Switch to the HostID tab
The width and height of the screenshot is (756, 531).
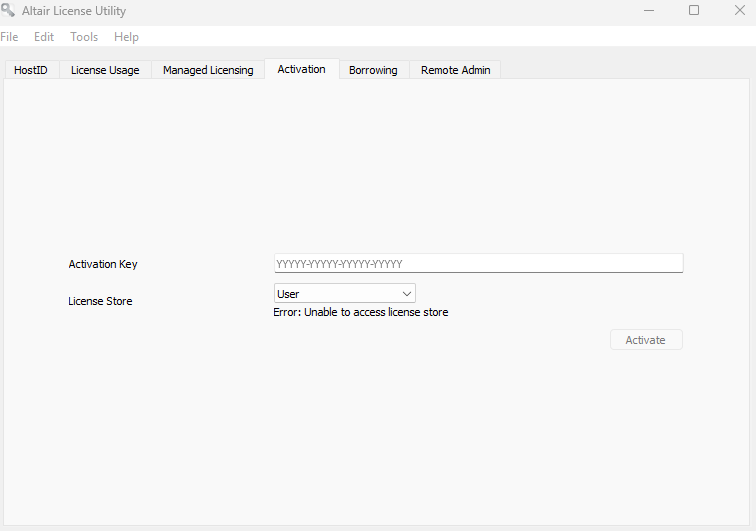pyautogui.click(x=31, y=70)
